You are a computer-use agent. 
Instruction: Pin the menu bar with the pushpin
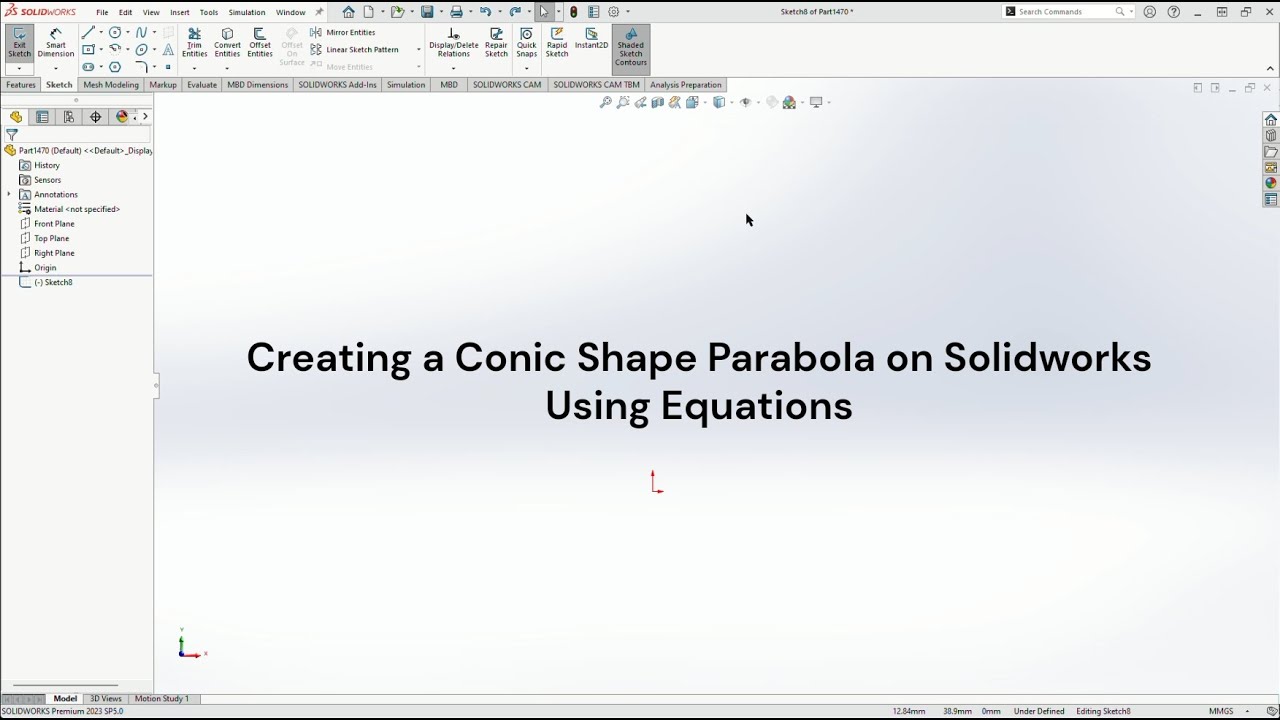[x=319, y=12]
